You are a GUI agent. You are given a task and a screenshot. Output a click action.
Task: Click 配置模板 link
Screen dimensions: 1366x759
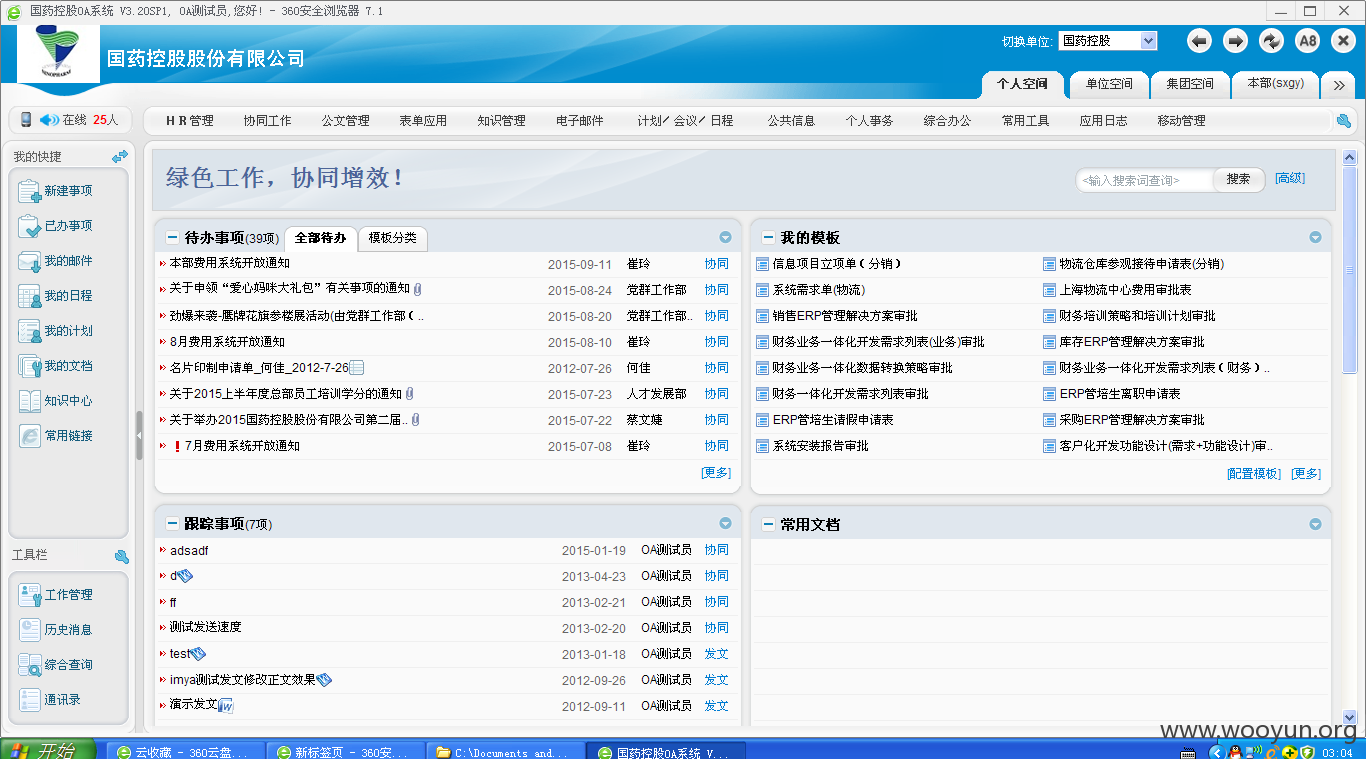tap(1254, 474)
